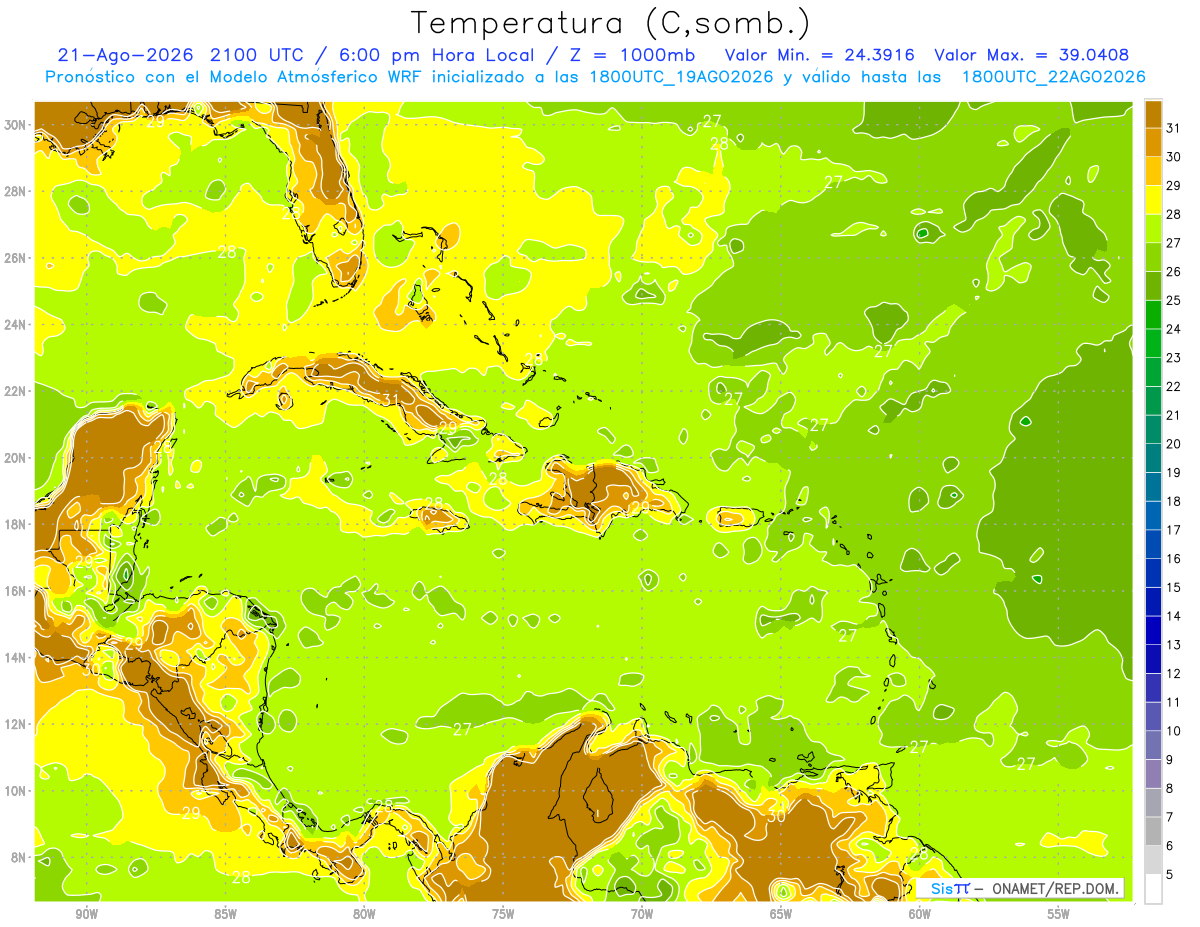Viewport: 1200px width, 927px height.
Task: Click the legend scale label "15"
Action: [x=1174, y=587]
